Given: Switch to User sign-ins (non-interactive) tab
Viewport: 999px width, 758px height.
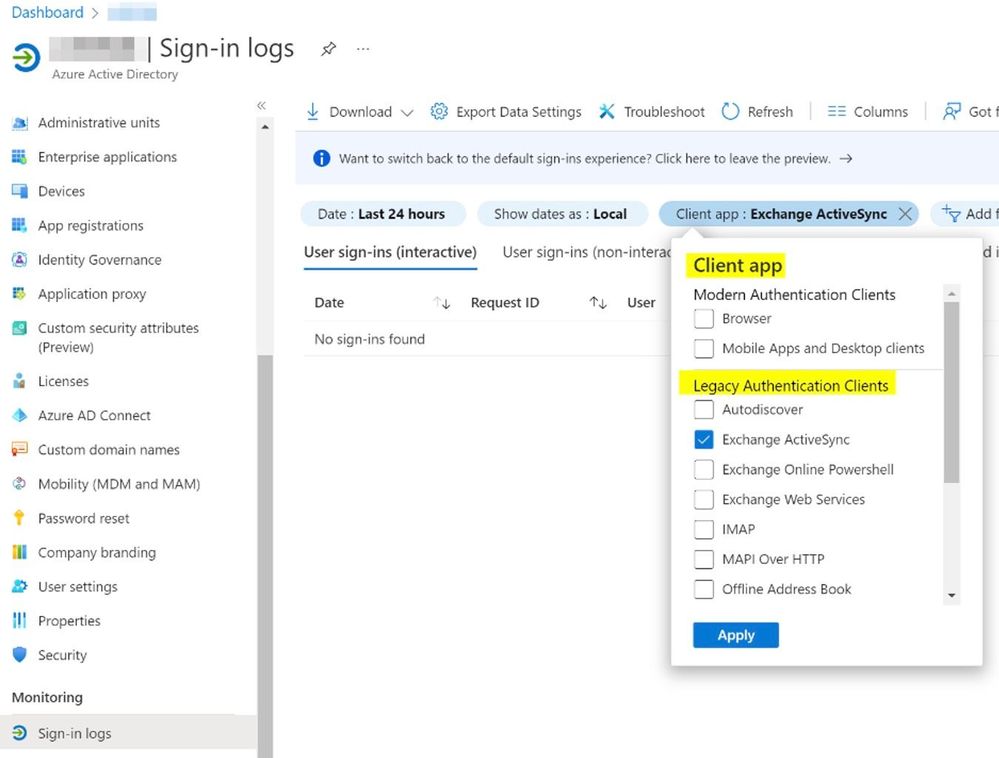Looking at the screenshot, I should (587, 252).
